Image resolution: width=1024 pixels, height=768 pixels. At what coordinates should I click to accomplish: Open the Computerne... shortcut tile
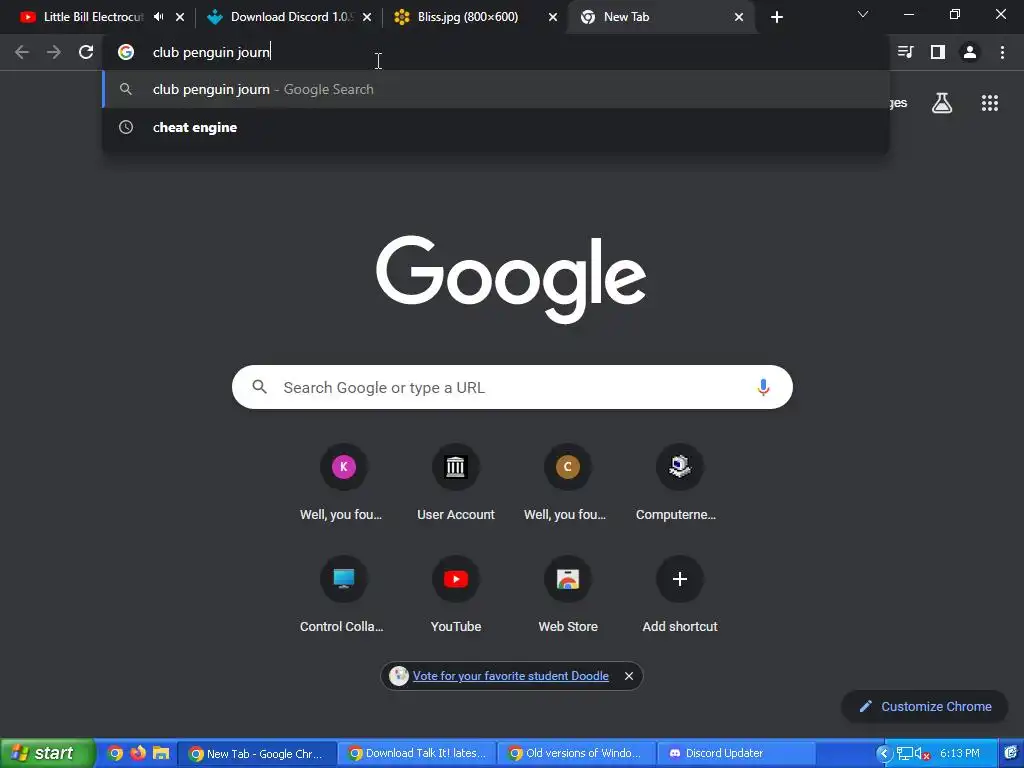[x=679, y=482]
